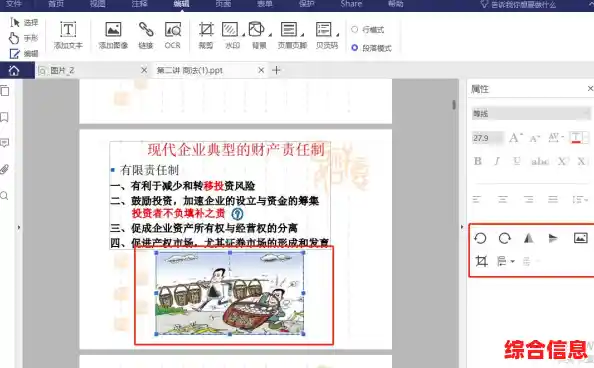
Task: Run the OCR tool
Action: [173, 35]
